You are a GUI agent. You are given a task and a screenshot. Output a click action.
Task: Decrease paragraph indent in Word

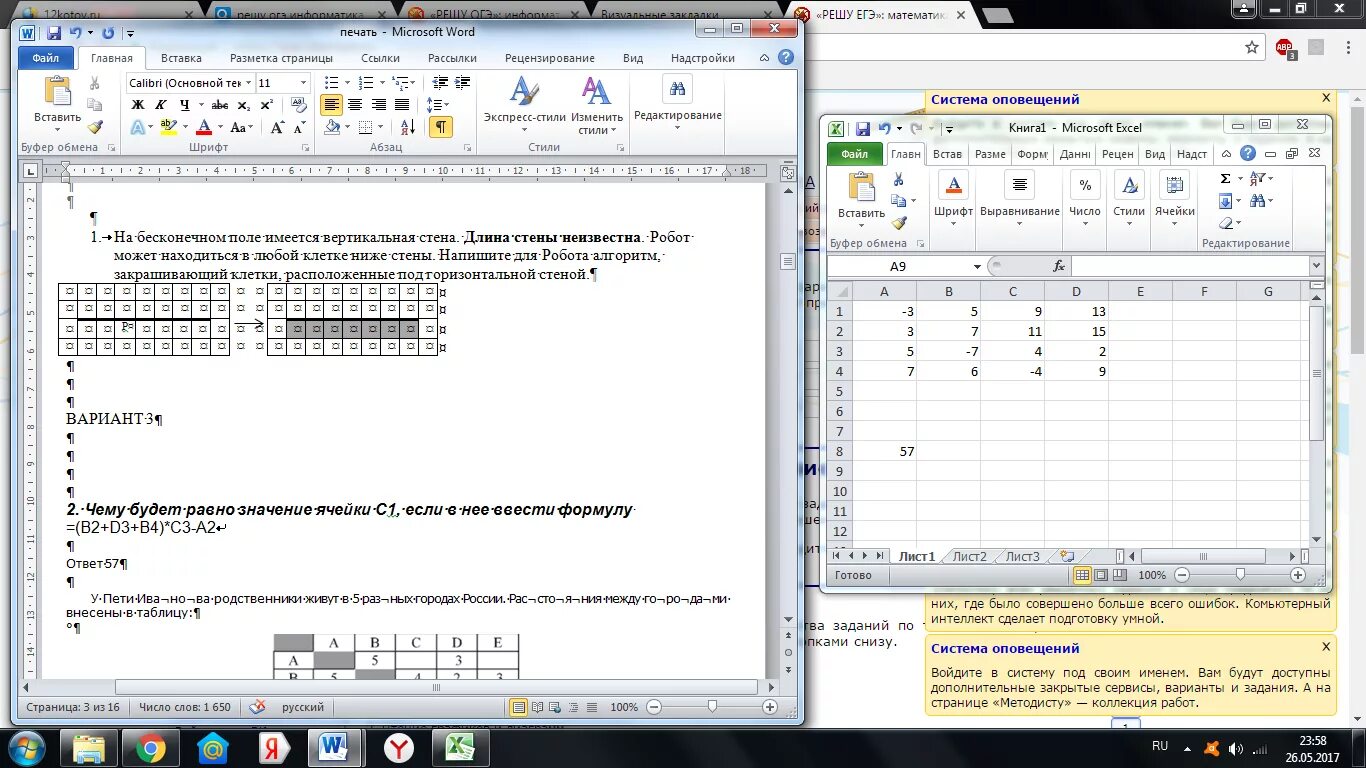point(442,83)
